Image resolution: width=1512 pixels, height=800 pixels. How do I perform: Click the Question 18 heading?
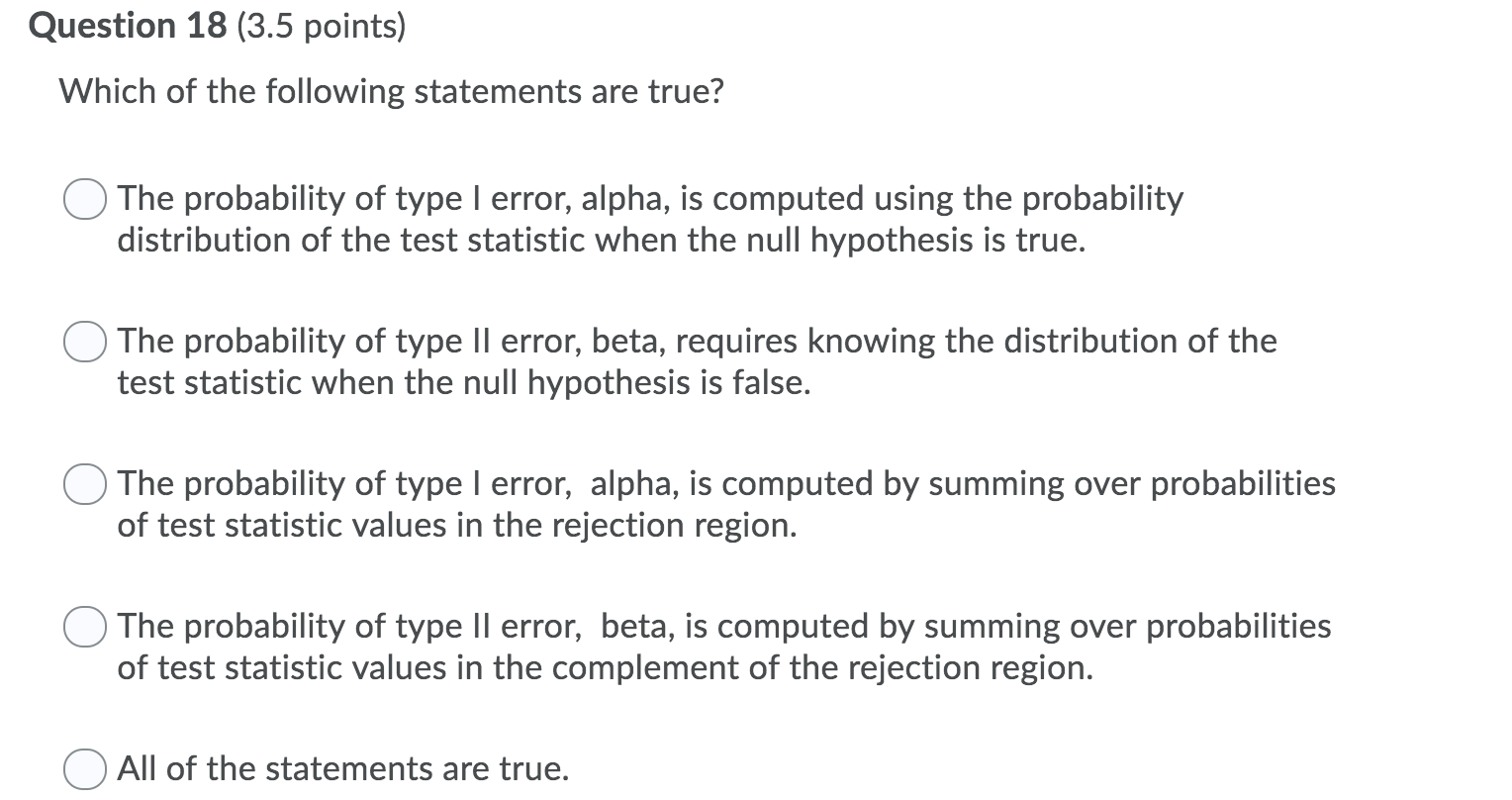point(129,25)
